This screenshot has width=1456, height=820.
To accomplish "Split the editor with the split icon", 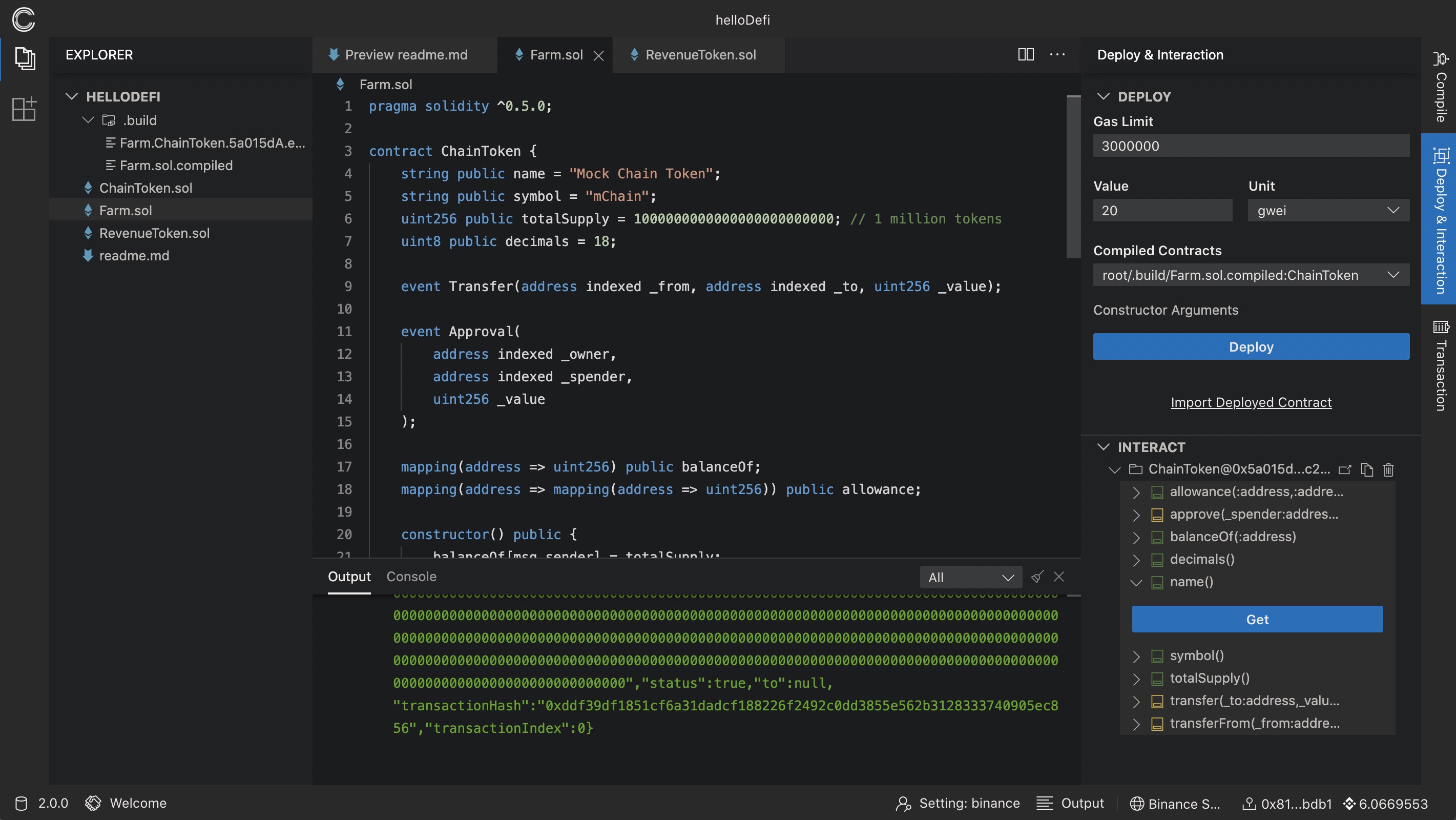I will (1026, 54).
